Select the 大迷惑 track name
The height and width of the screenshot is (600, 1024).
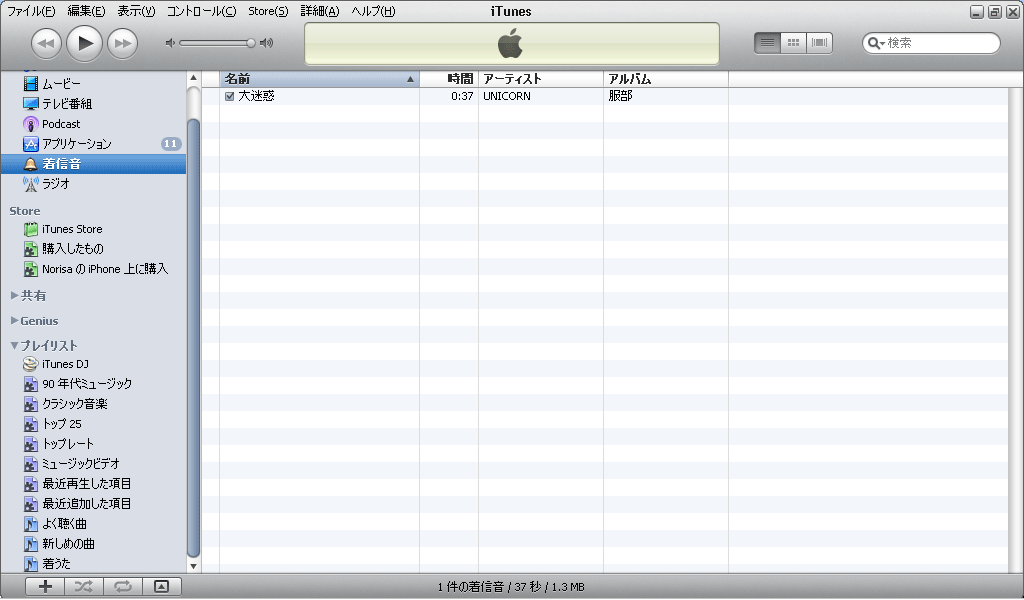(256, 96)
